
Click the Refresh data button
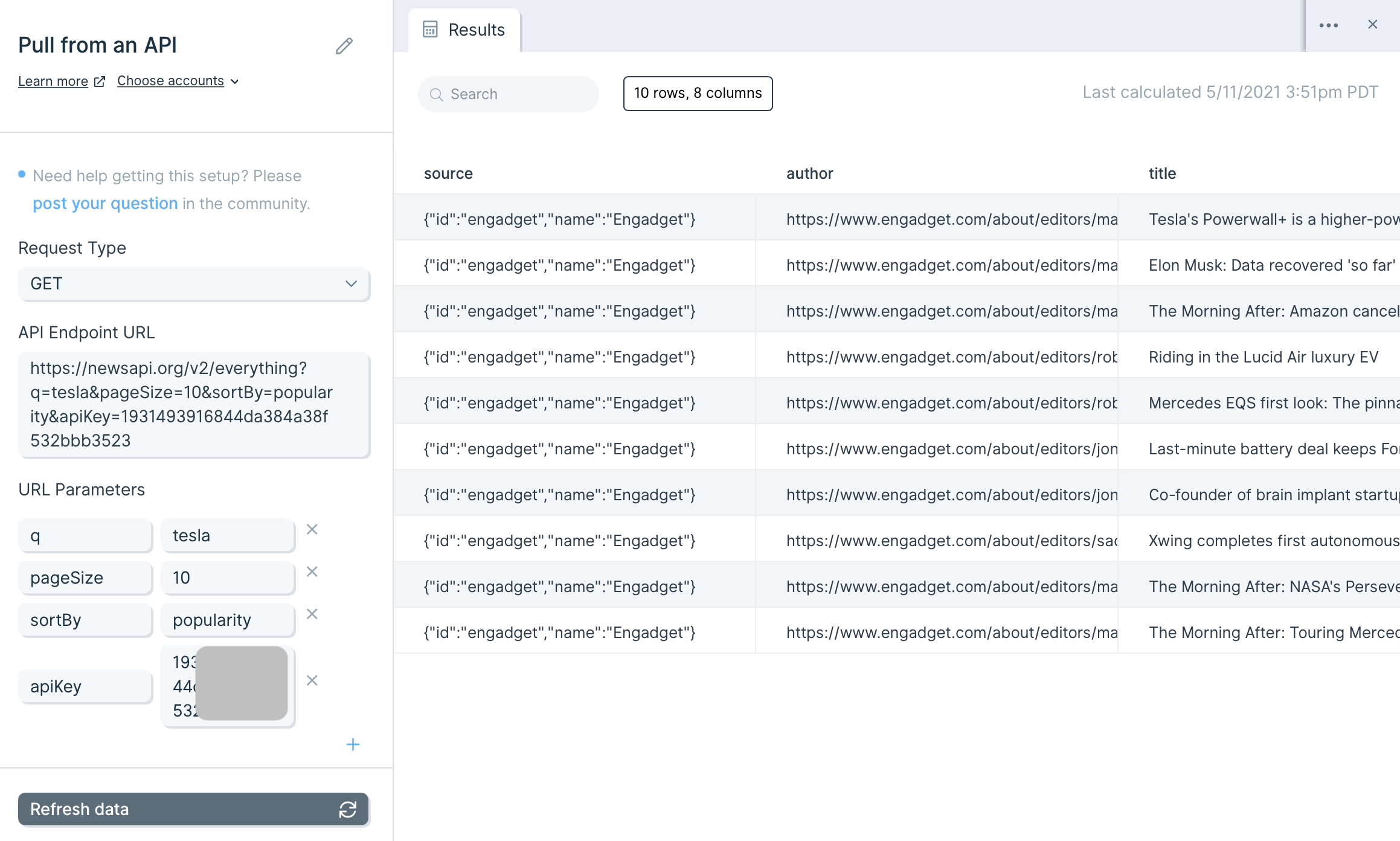[x=193, y=809]
